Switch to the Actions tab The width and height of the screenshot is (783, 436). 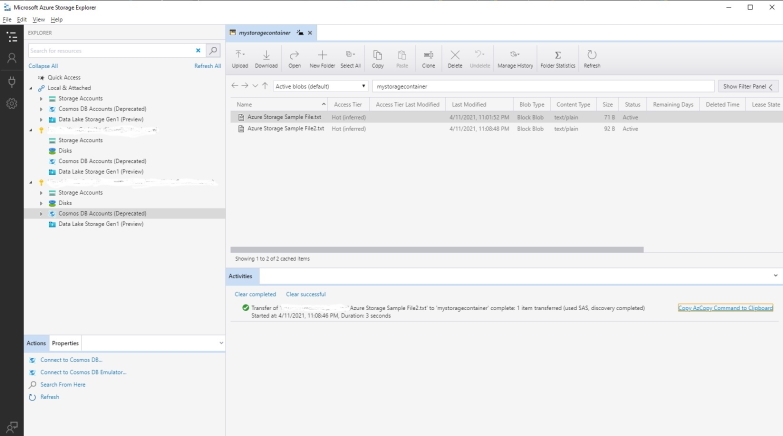pyautogui.click(x=36, y=343)
